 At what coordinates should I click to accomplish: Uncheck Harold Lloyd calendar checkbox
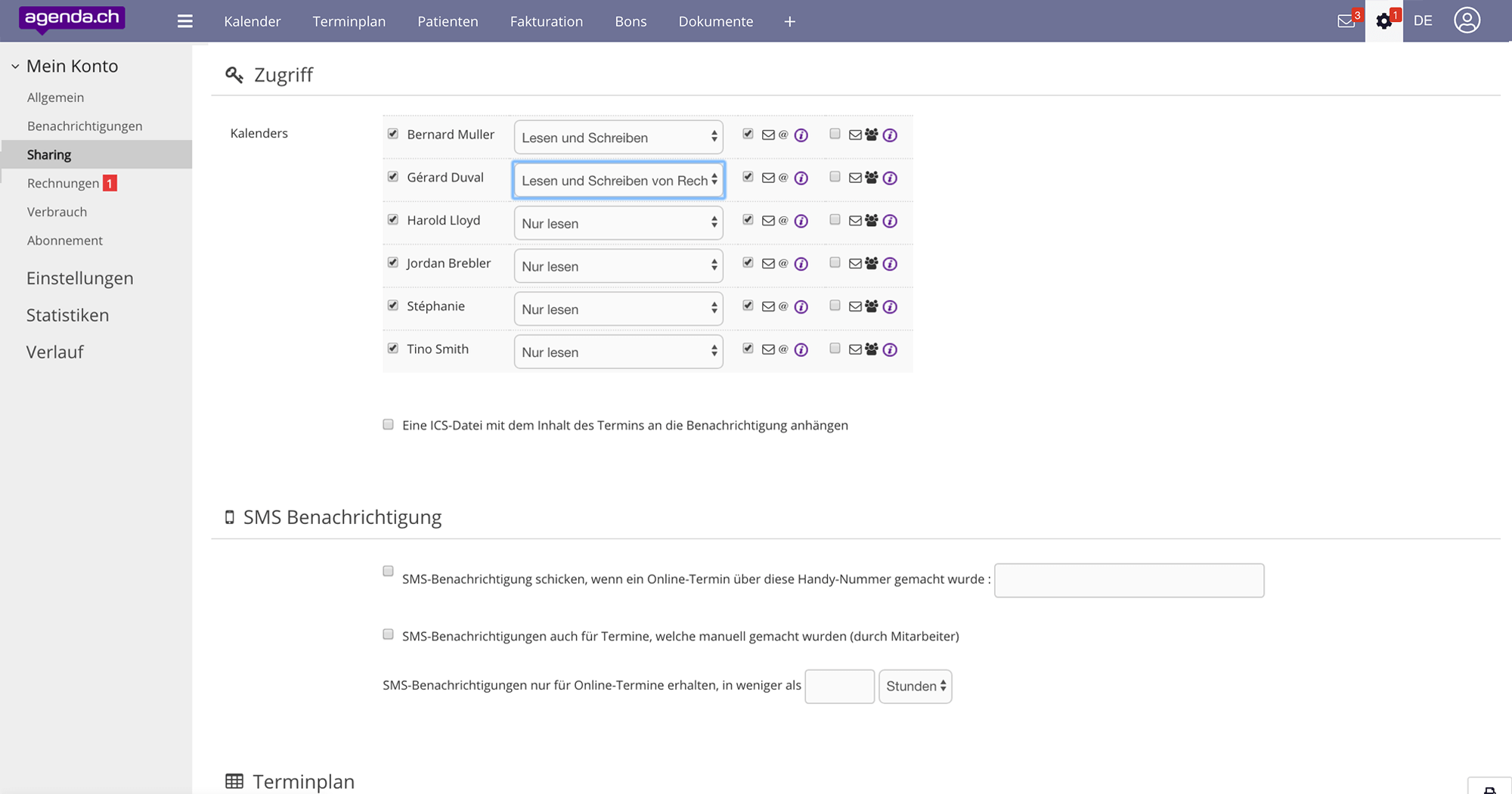393,219
